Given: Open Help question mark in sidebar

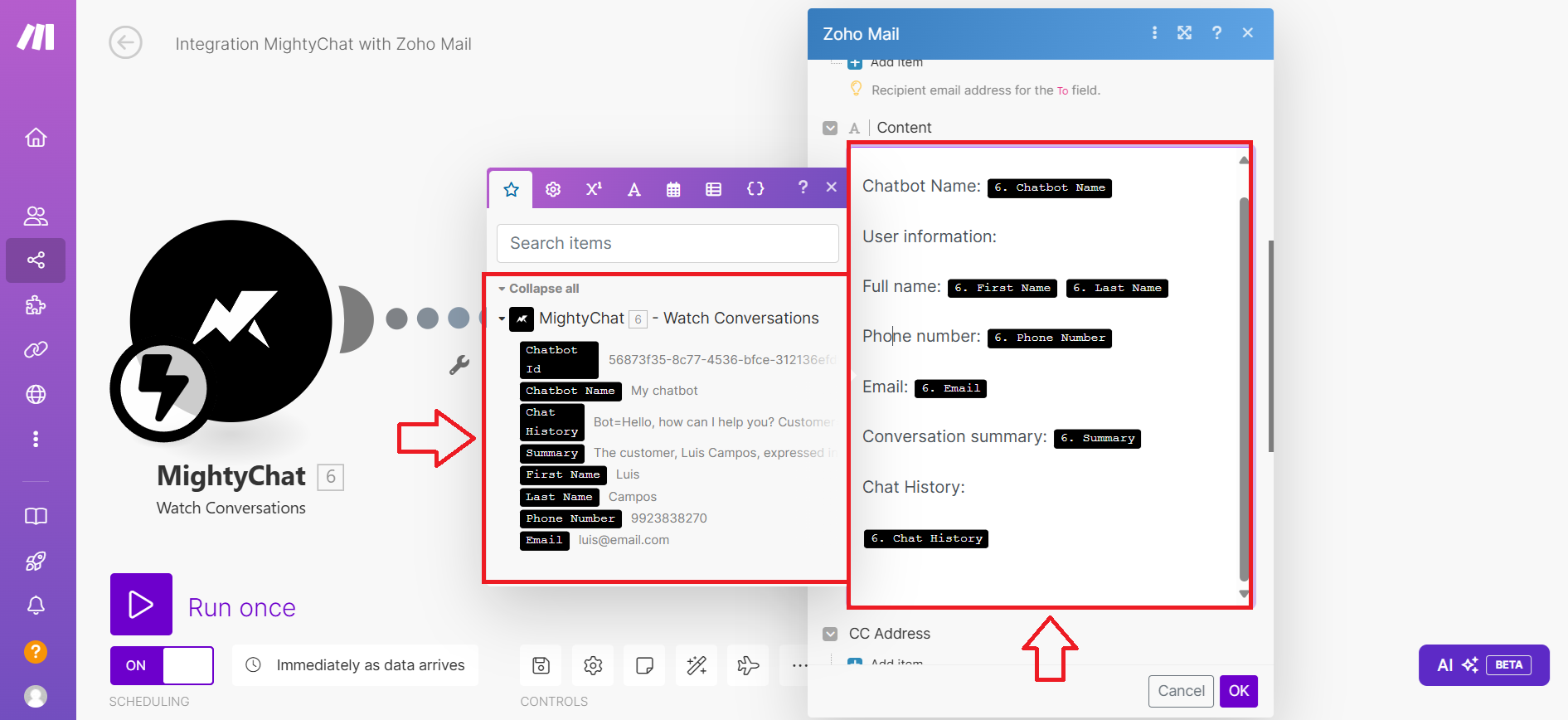Looking at the screenshot, I should [36, 651].
